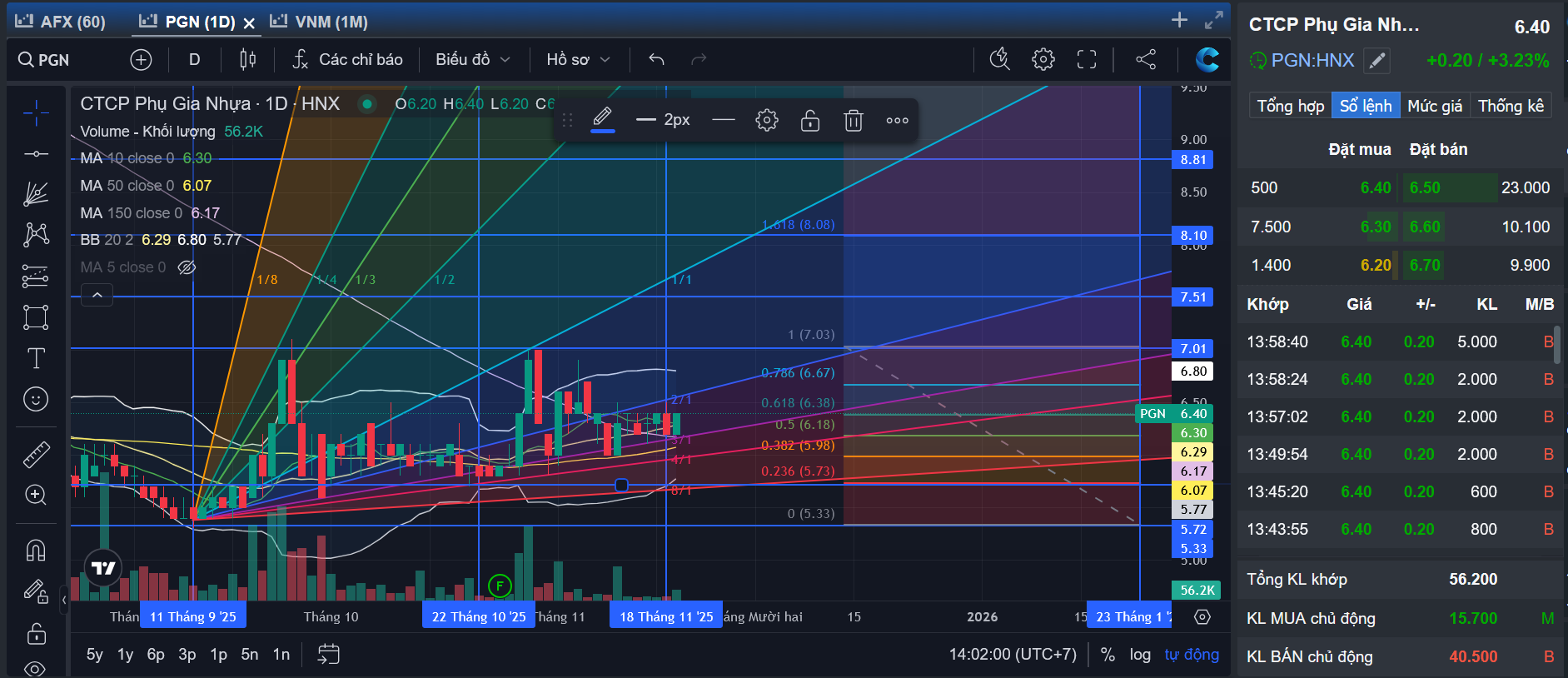
Task: Open the Hồ sơ dropdown
Action: click(578, 60)
